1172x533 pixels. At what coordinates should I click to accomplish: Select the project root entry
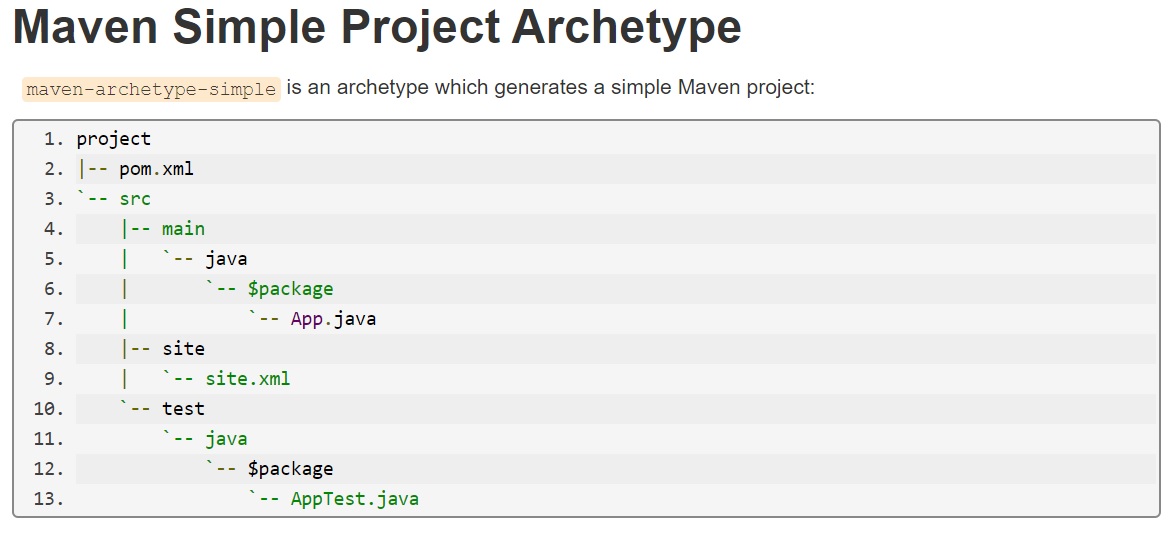[113, 139]
